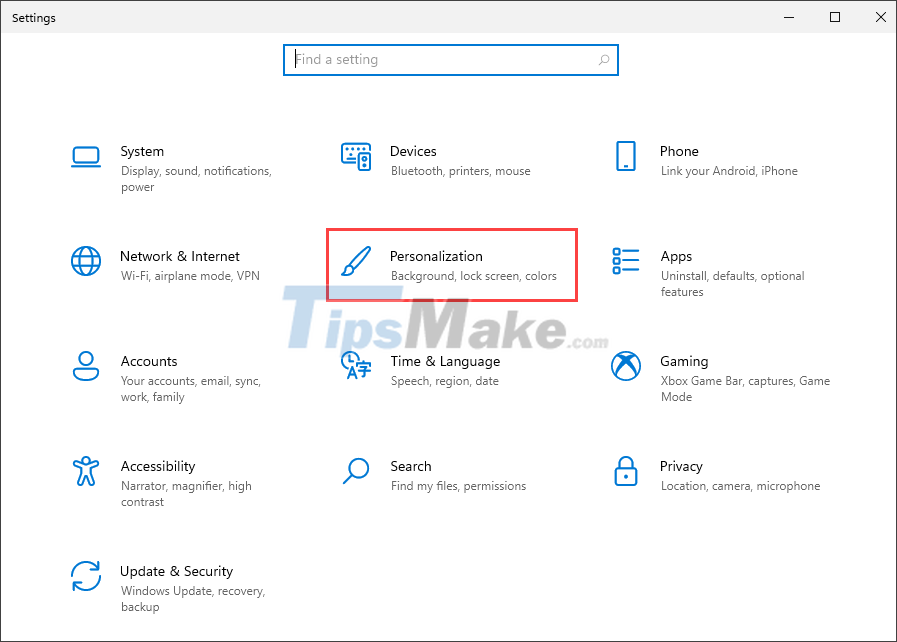Click 'Bluetooth, printers, mouse' description

pyautogui.click(x=461, y=171)
